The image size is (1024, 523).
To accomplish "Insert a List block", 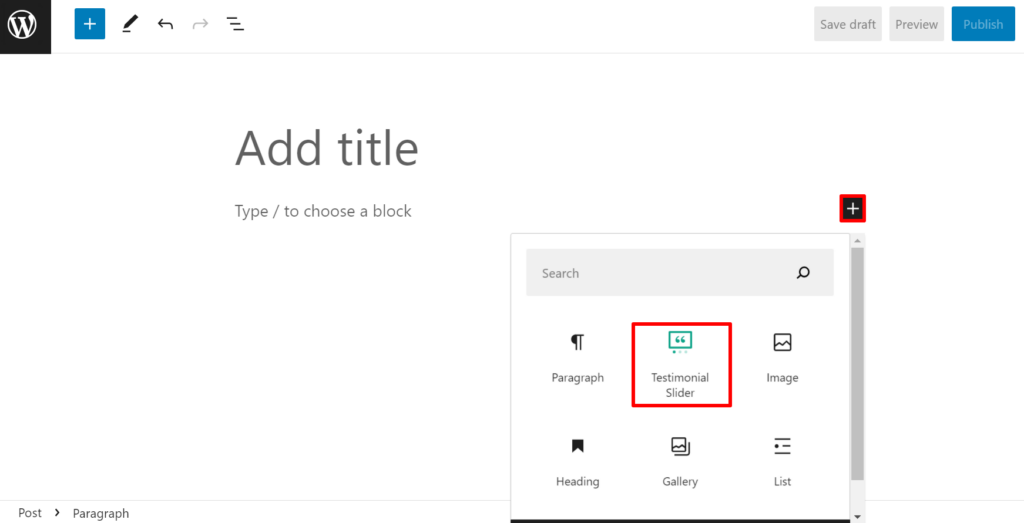I will [x=782, y=460].
